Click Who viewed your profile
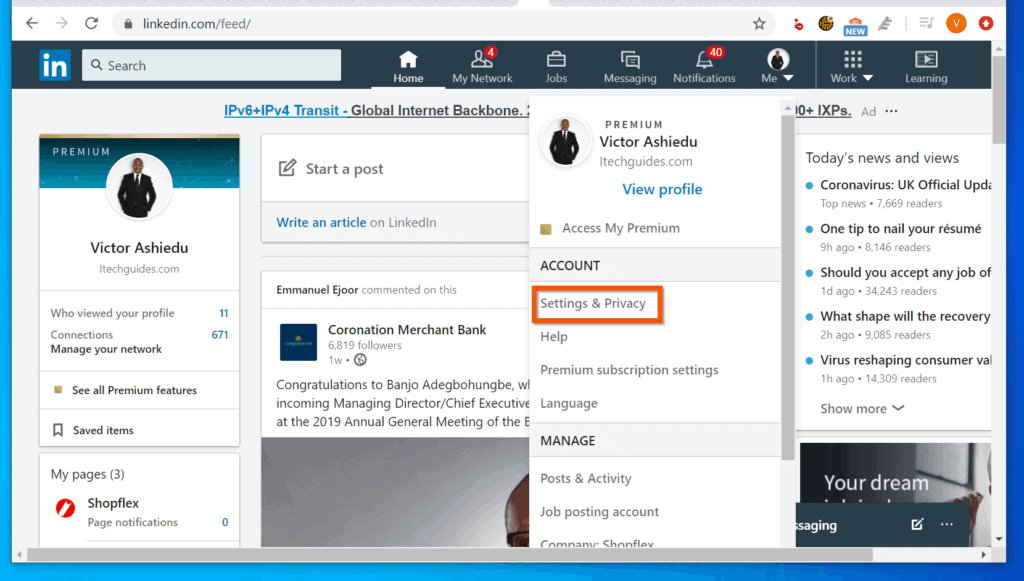This screenshot has width=1024, height=581. pyautogui.click(x=112, y=313)
